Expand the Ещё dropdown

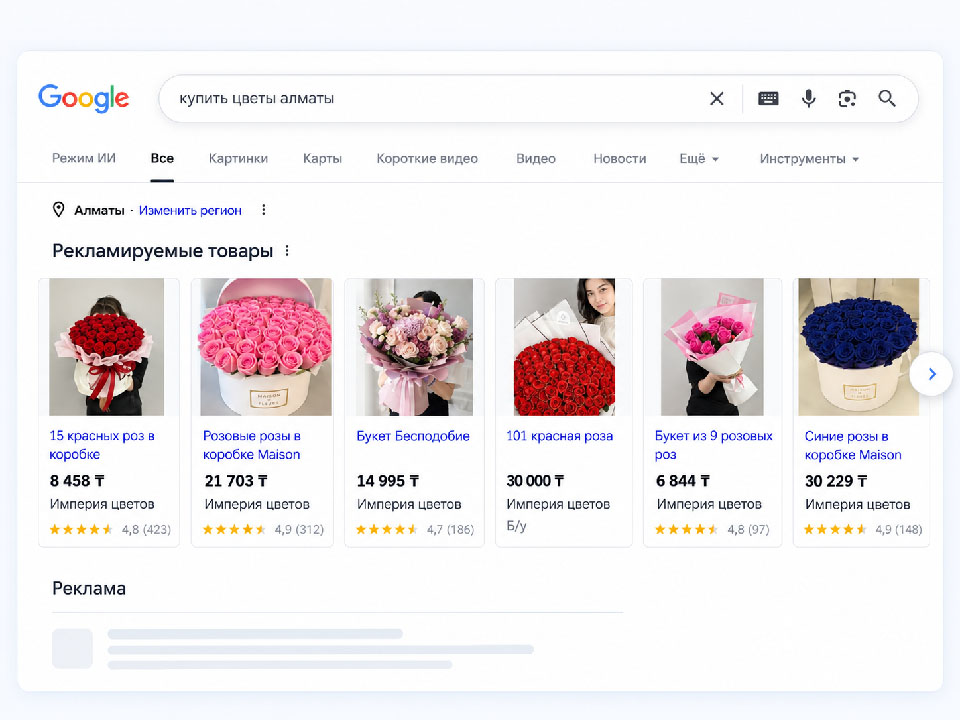[699, 159]
